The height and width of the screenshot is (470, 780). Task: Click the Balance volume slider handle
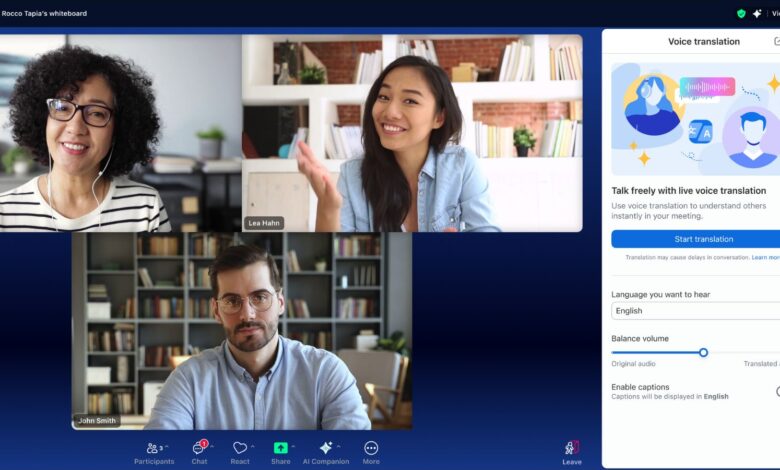(703, 352)
